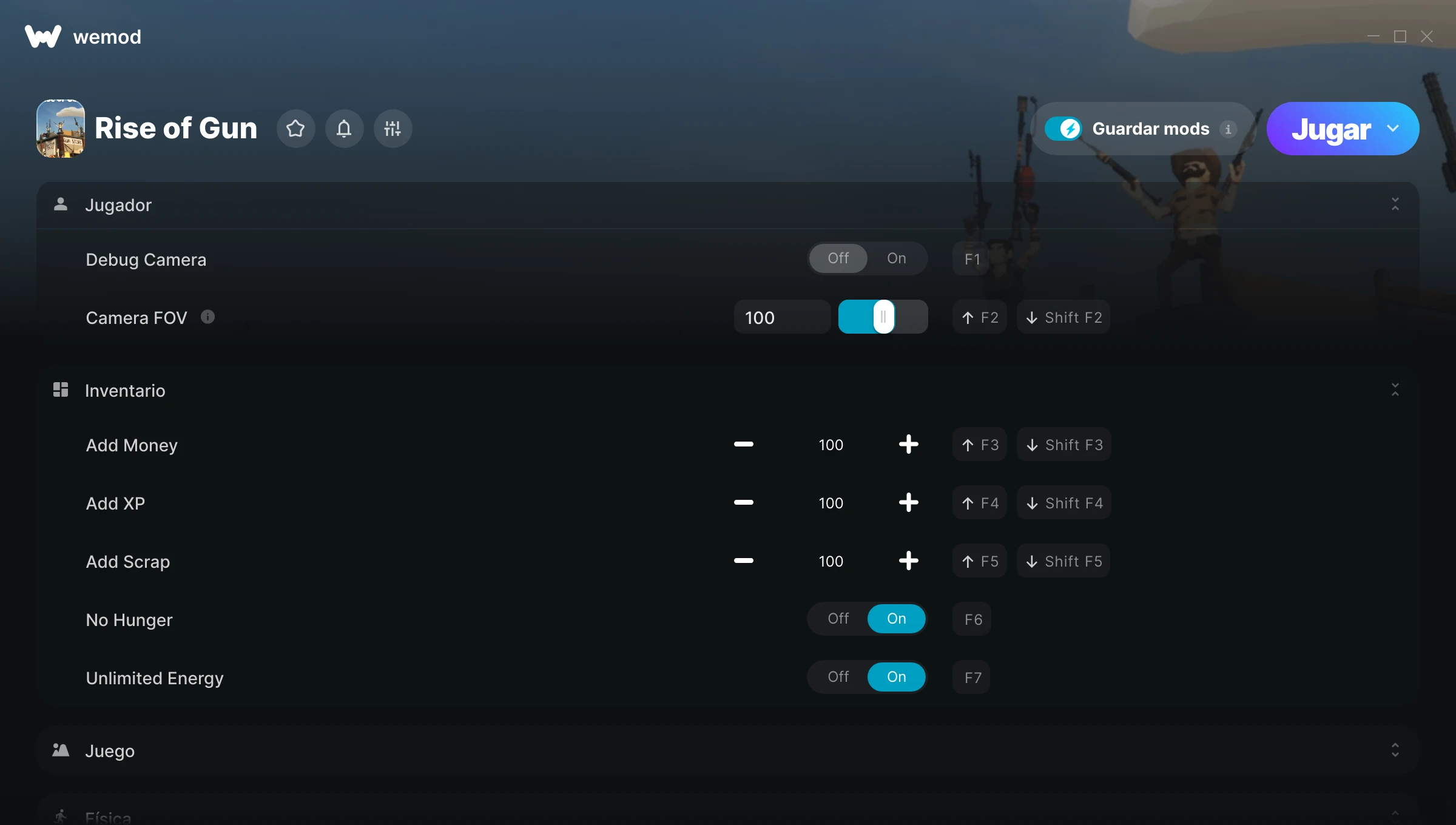Click the Shift F3 hotkey button
The width and height of the screenshot is (1456, 825).
(x=1064, y=445)
